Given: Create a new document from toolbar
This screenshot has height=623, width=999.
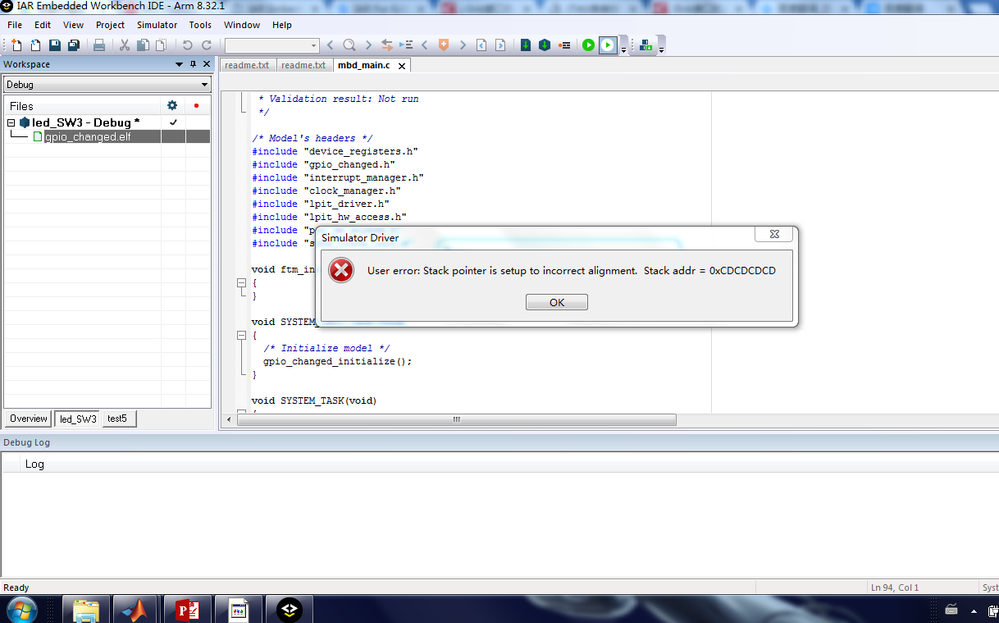Looking at the screenshot, I should coord(17,45).
